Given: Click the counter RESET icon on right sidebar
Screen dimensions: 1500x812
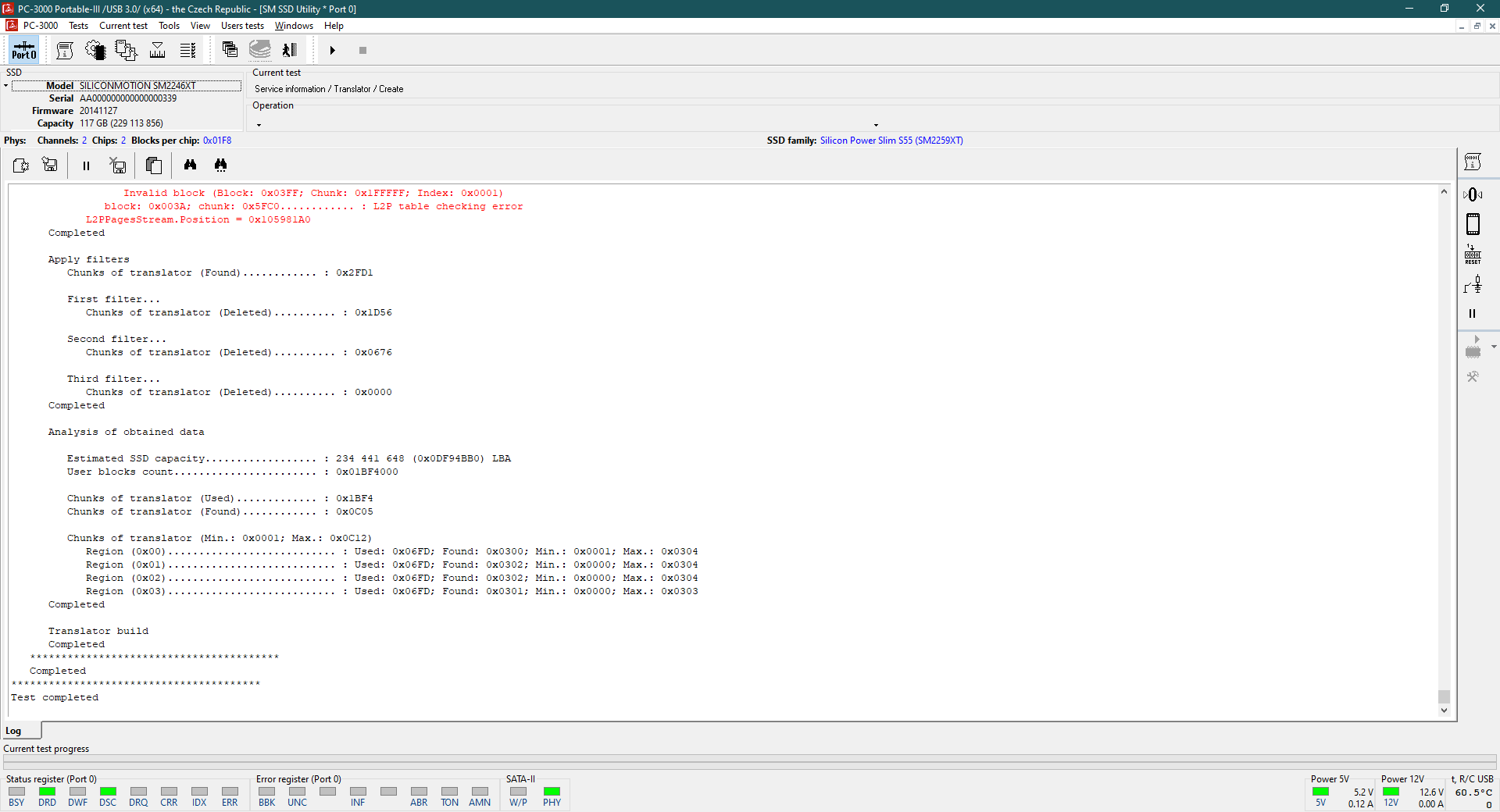Looking at the screenshot, I should coord(1473,255).
